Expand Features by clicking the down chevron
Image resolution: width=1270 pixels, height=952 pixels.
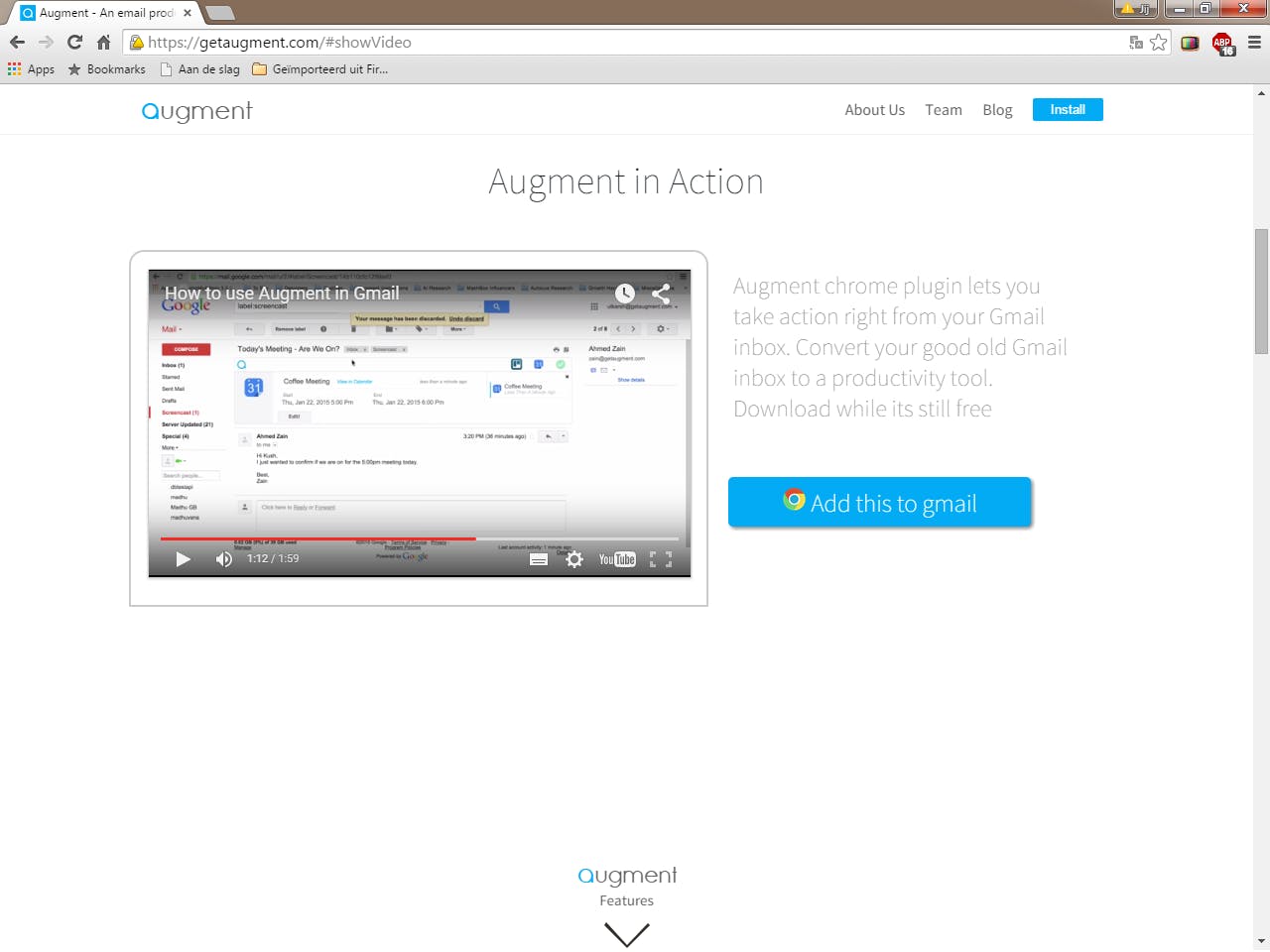626,933
